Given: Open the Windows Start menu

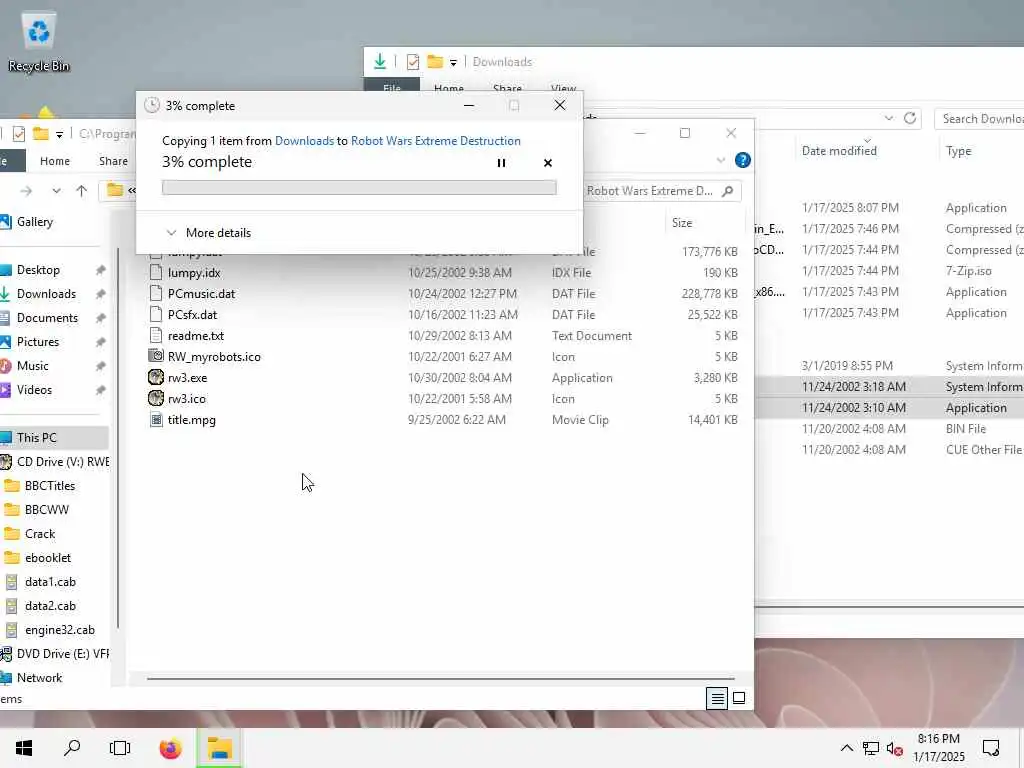Looking at the screenshot, I should (x=24, y=748).
